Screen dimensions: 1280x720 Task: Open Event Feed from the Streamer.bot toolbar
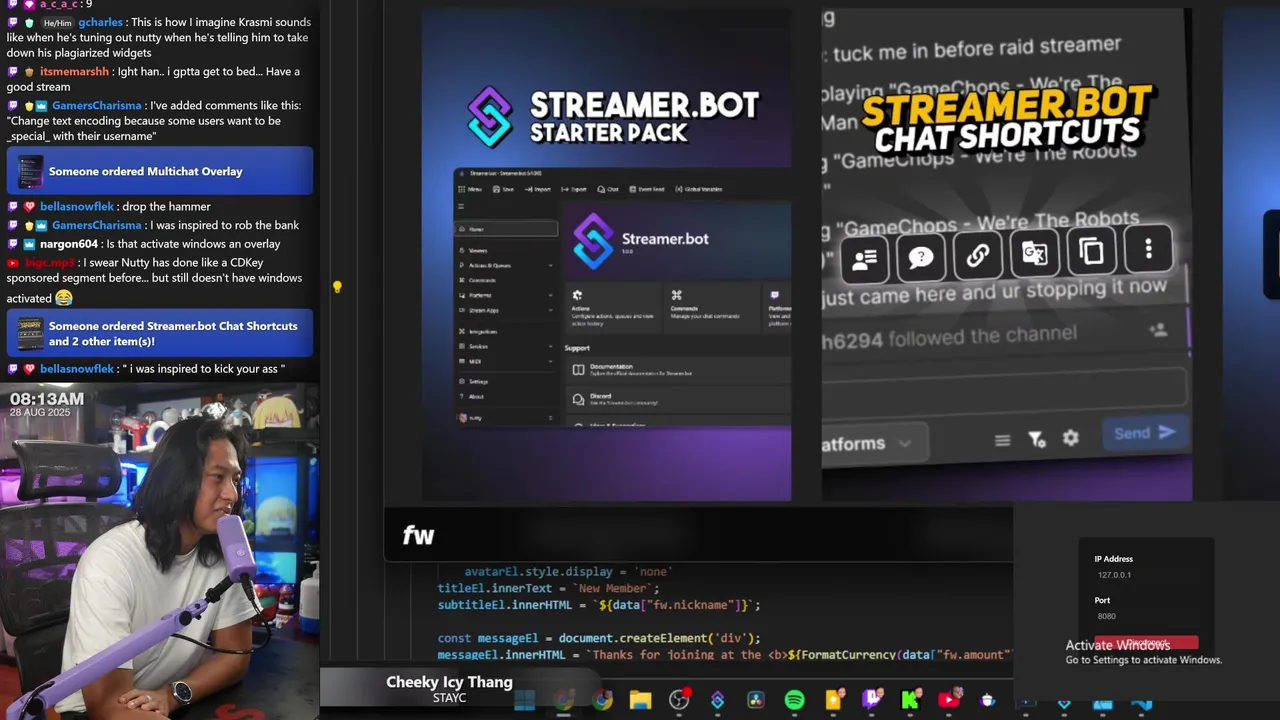point(646,189)
